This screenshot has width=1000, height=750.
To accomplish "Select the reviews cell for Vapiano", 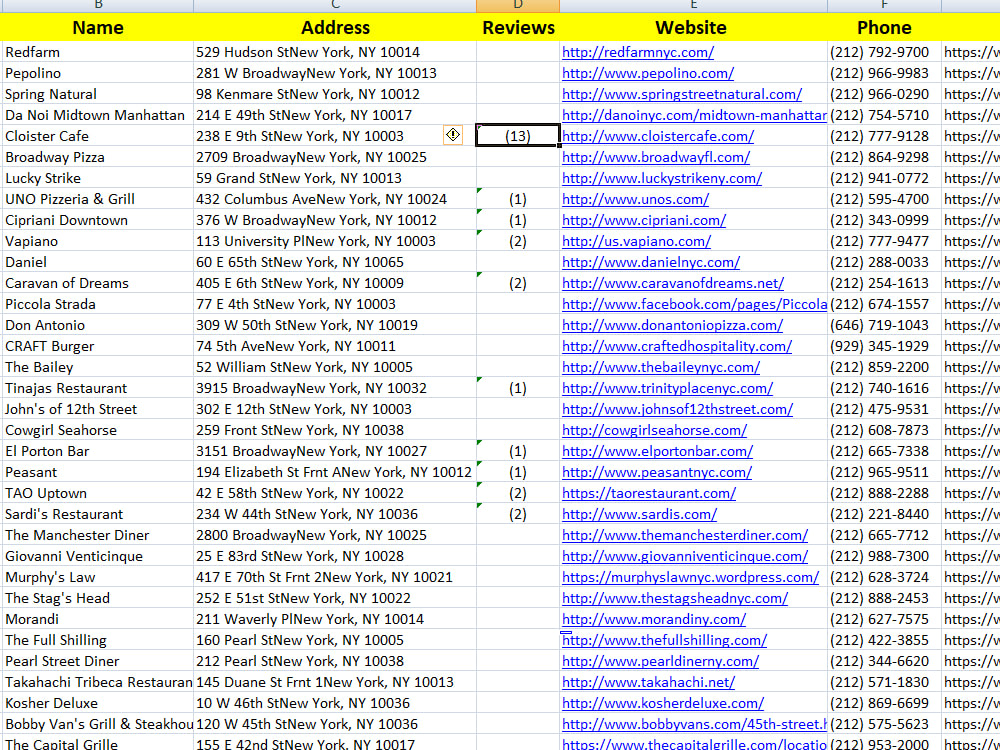I will point(518,242).
